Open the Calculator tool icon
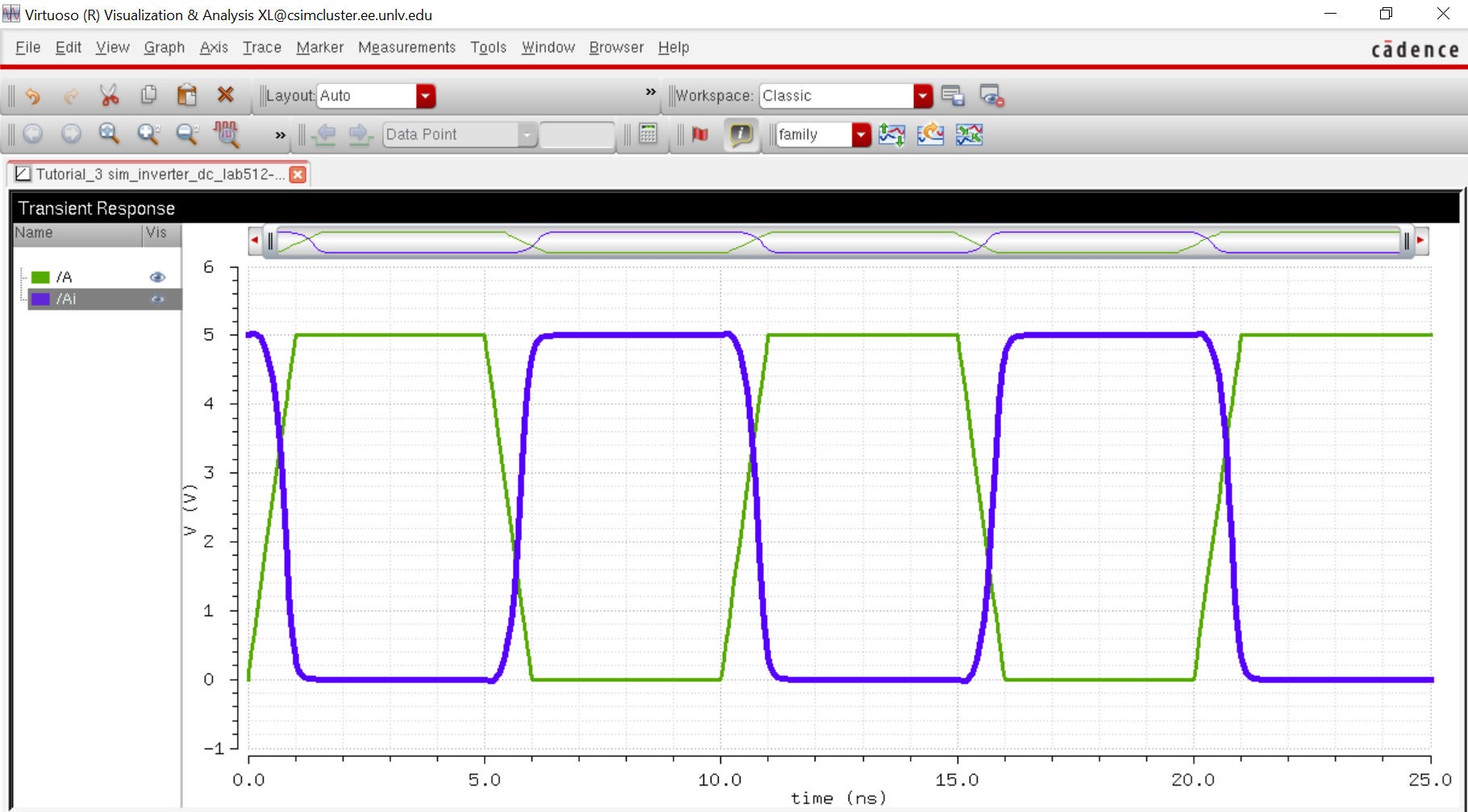This screenshot has height=812, width=1468. pyautogui.click(x=648, y=134)
